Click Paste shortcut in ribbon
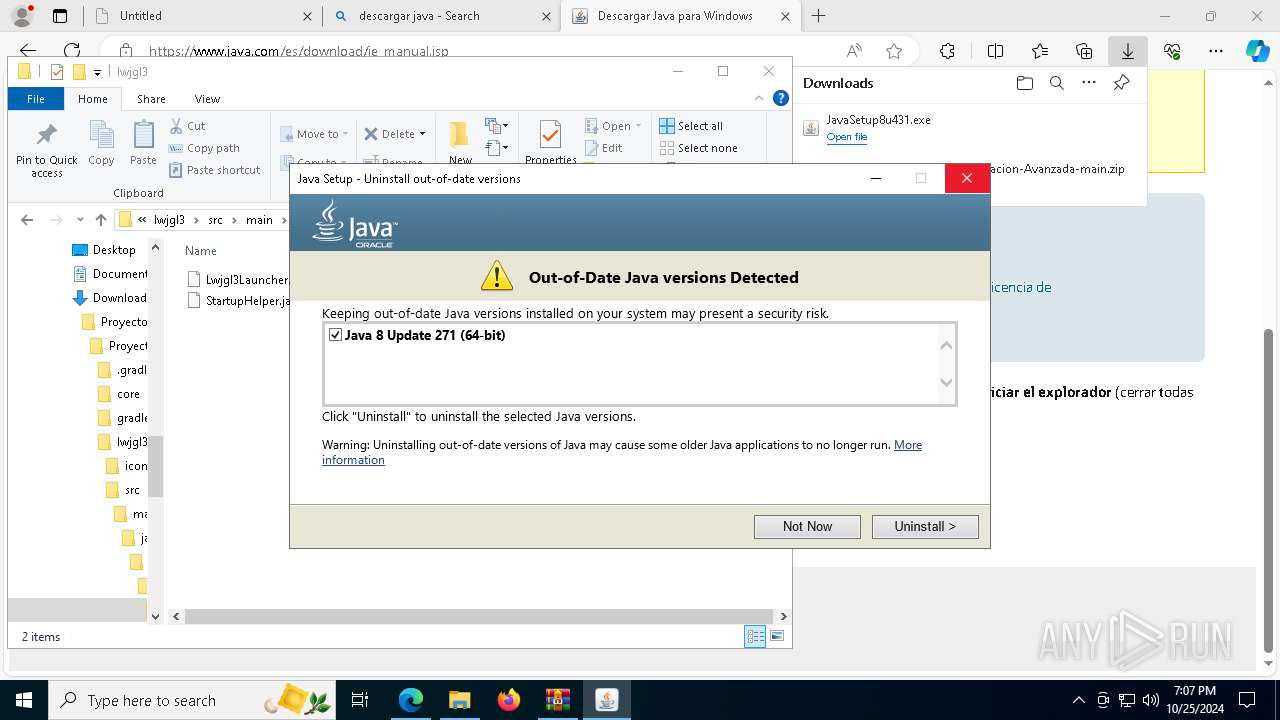This screenshot has height=720, width=1280. 214,170
